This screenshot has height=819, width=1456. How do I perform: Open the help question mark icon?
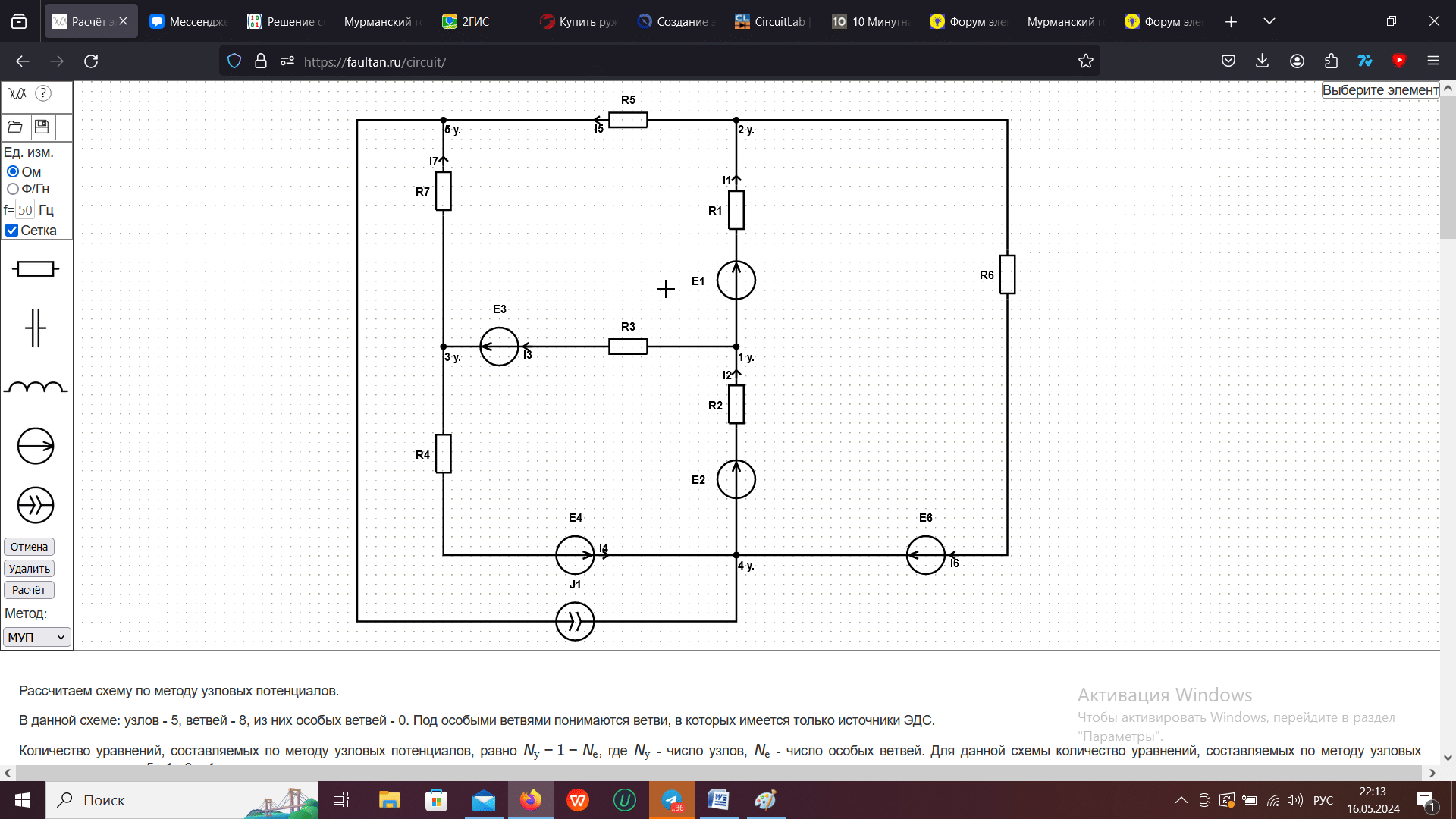pos(44,93)
